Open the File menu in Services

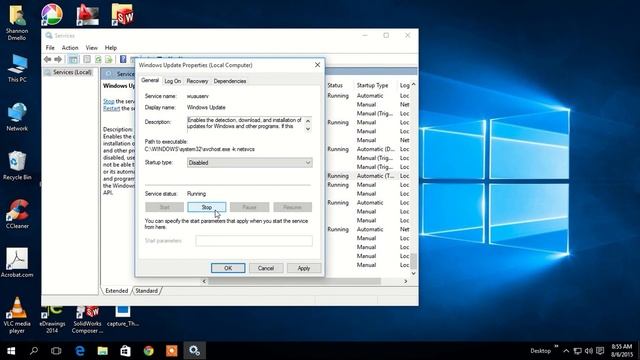point(50,48)
